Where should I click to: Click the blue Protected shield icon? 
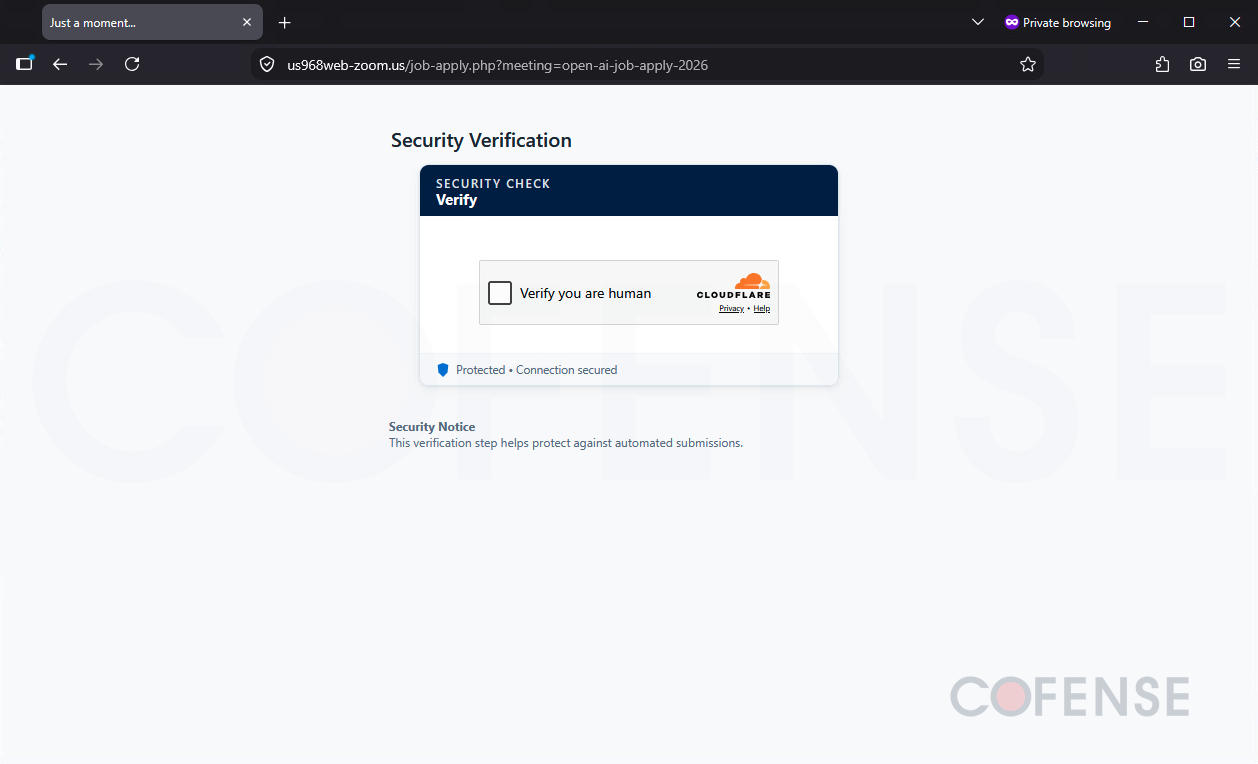443,370
